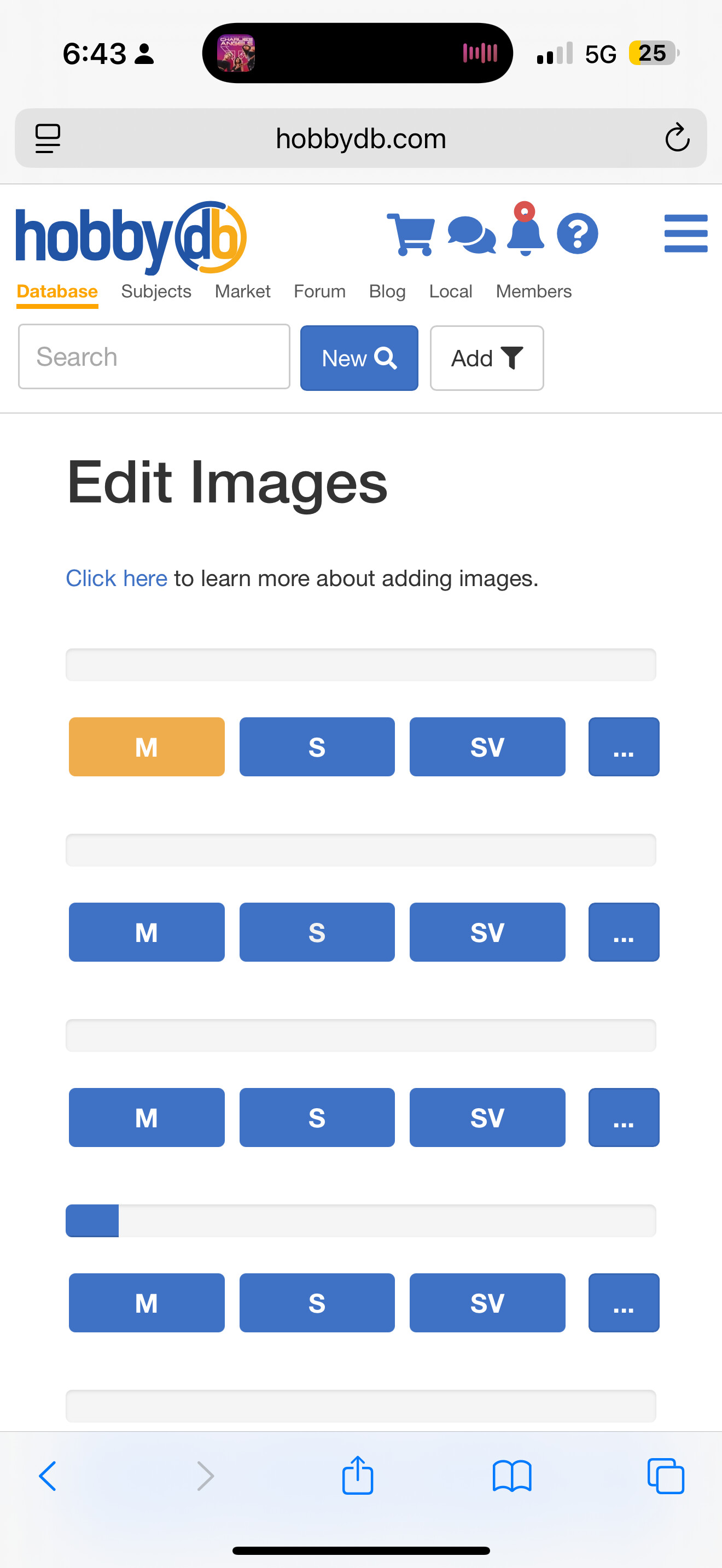This screenshot has height=1568, width=722.
Task: Open the Safari share sheet icon
Action: click(x=357, y=1475)
